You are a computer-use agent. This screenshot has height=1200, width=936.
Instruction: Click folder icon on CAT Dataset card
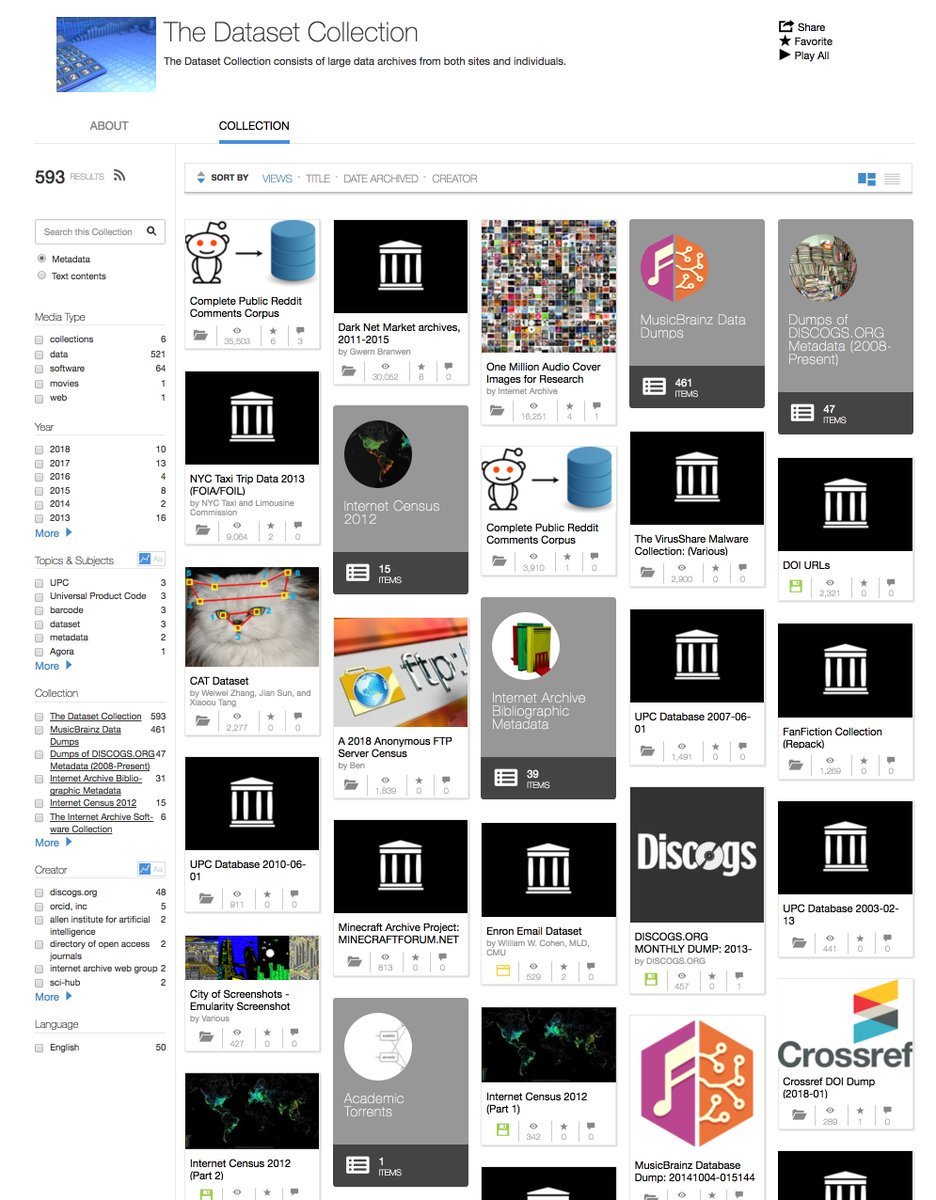(x=203, y=720)
